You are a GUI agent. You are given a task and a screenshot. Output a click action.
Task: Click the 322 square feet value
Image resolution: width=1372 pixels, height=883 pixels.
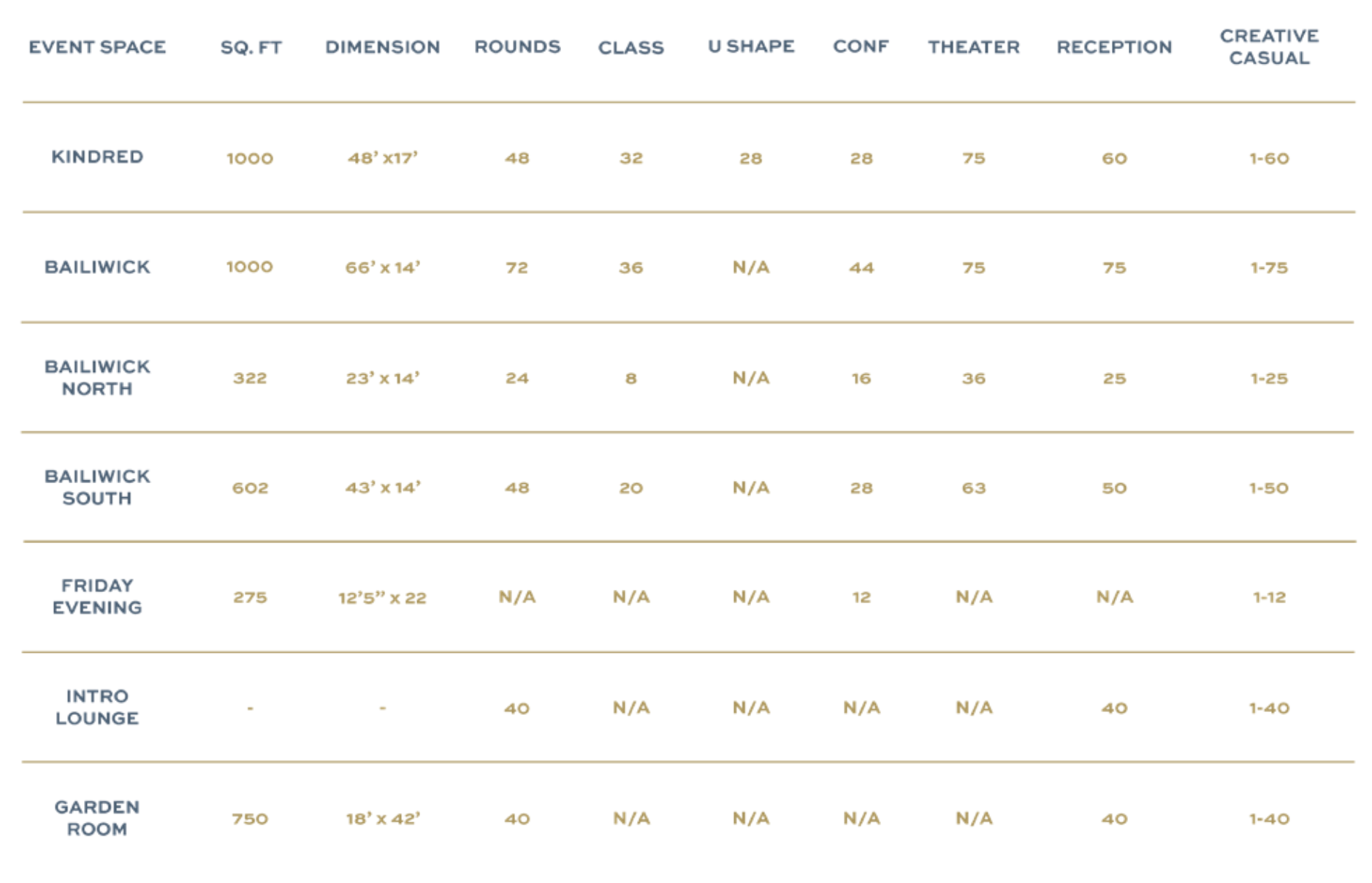250,379
